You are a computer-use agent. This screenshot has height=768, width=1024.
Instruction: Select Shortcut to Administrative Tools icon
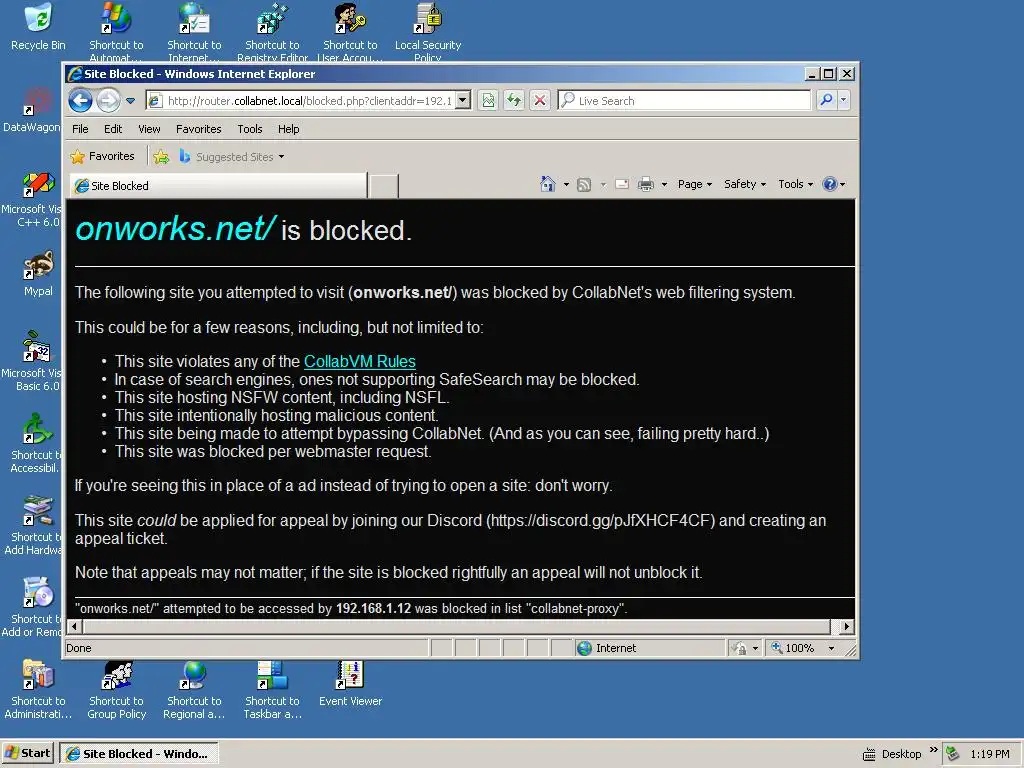click(x=38, y=690)
